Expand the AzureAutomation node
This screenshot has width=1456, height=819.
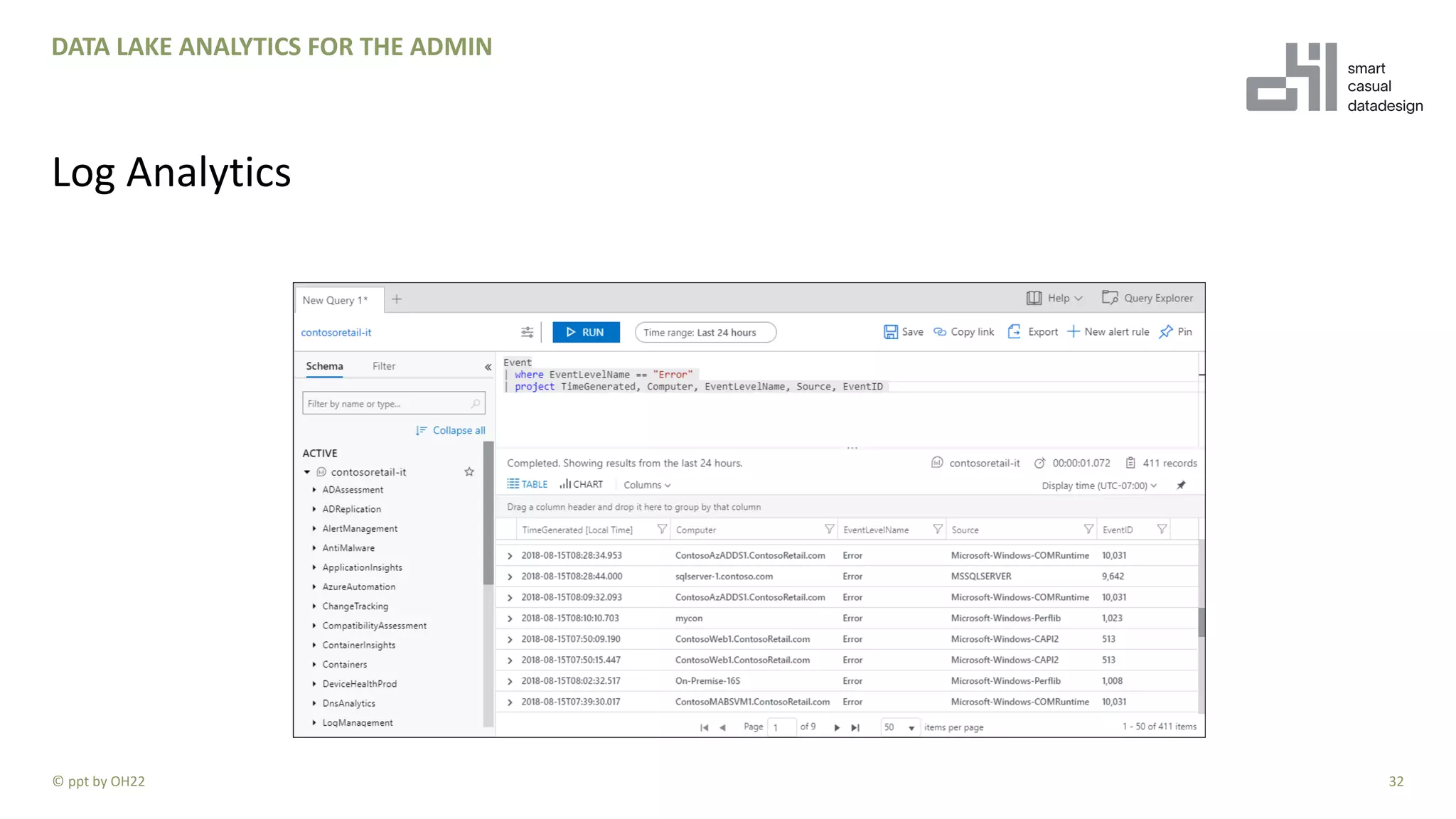(314, 587)
